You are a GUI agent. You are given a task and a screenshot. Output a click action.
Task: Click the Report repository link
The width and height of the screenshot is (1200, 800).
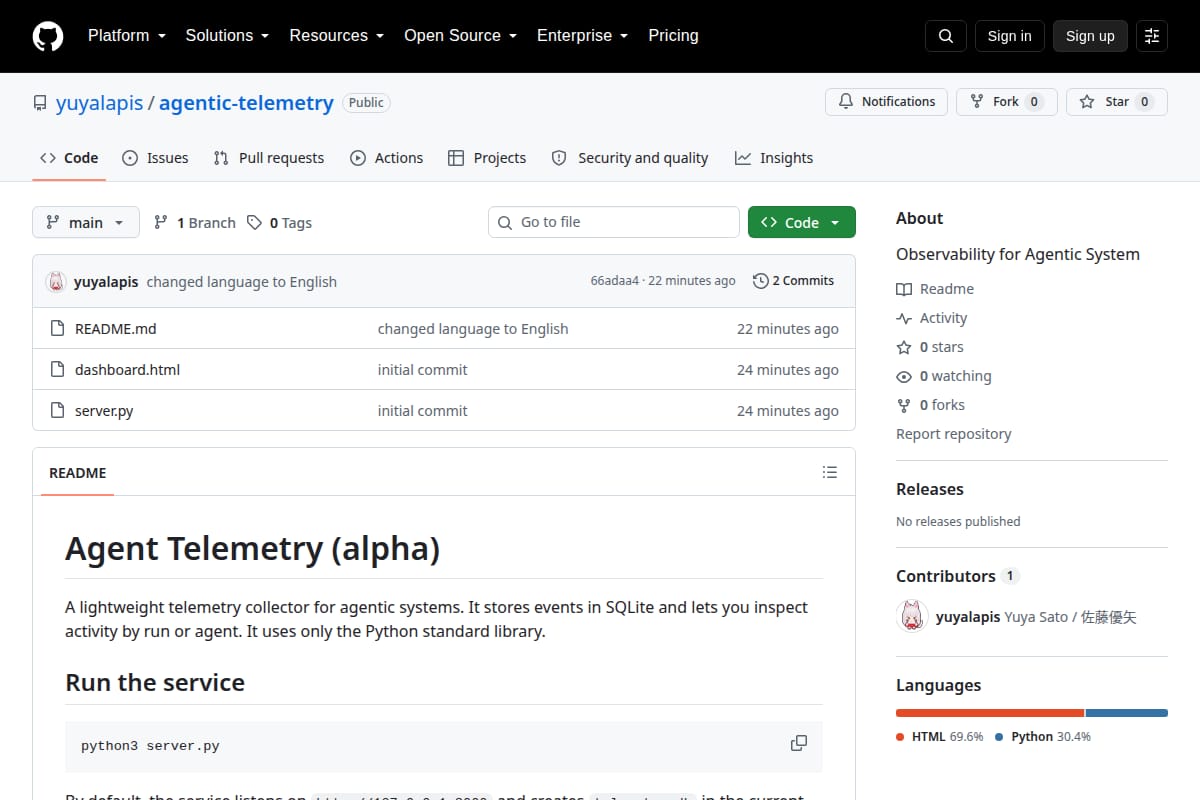[x=954, y=434]
